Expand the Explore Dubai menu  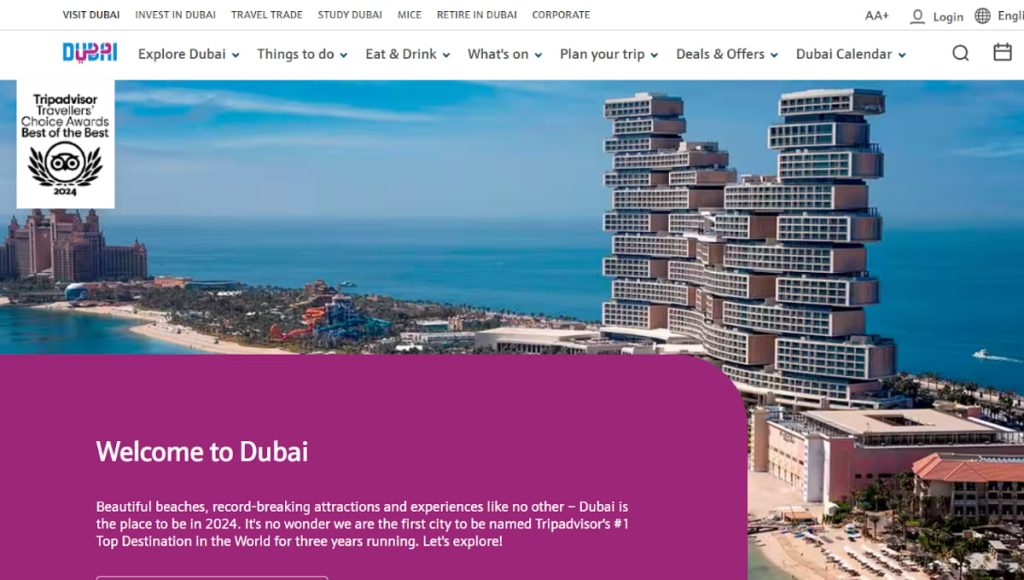(189, 54)
